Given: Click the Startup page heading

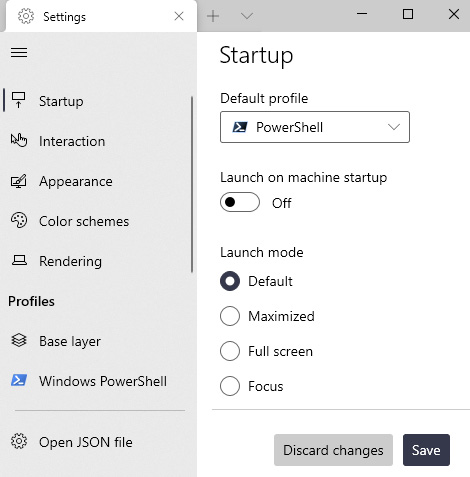Looking at the screenshot, I should [x=256, y=56].
